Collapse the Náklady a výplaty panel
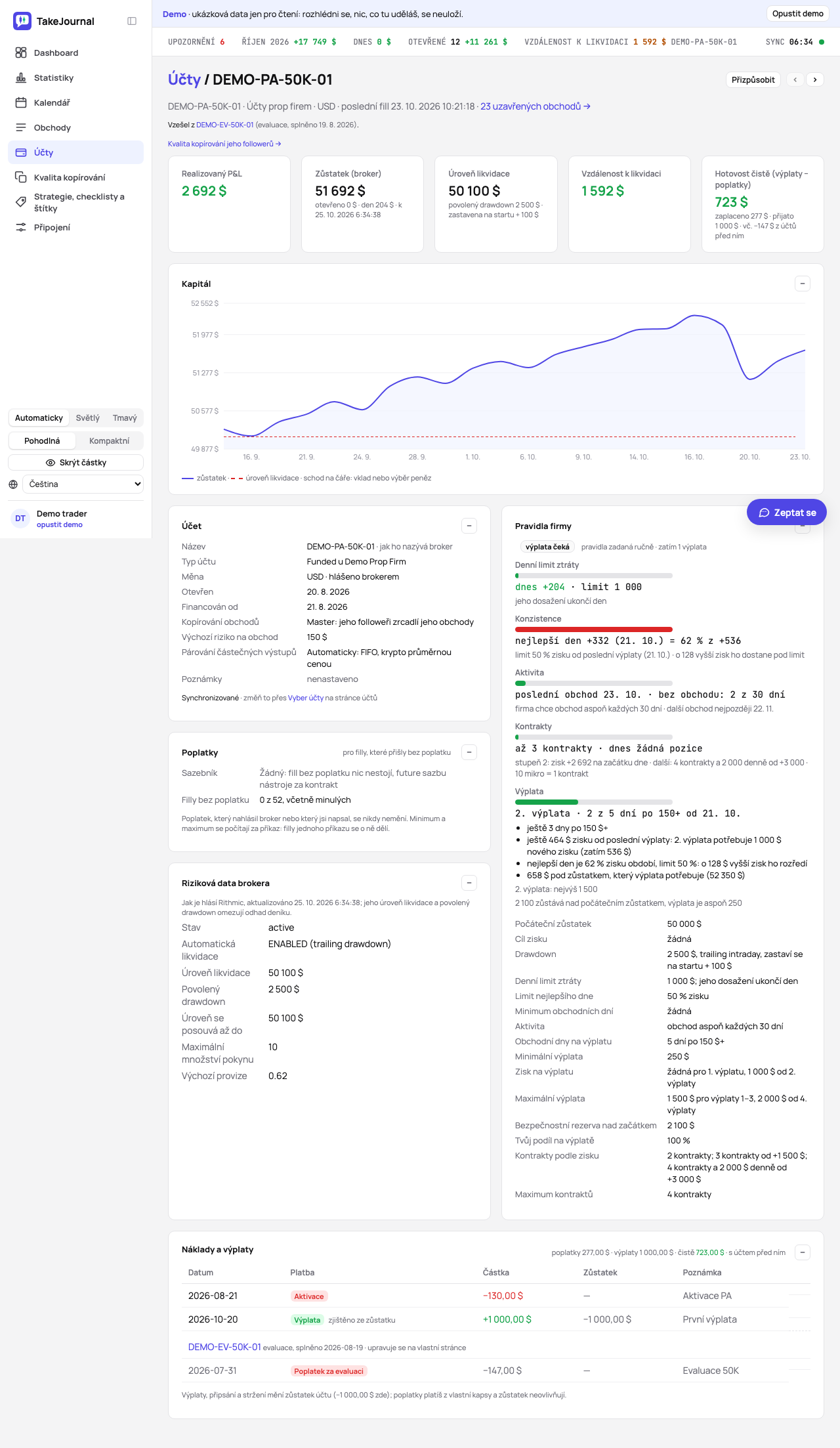 point(803,1252)
